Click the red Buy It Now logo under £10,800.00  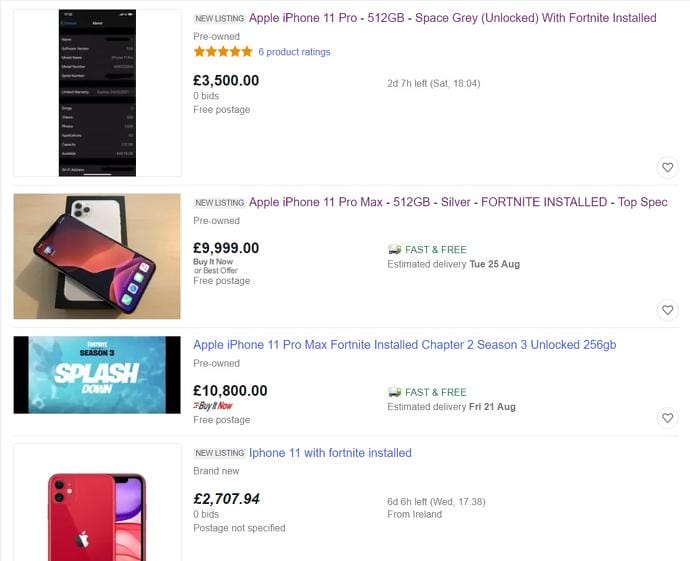[x=213, y=406]
